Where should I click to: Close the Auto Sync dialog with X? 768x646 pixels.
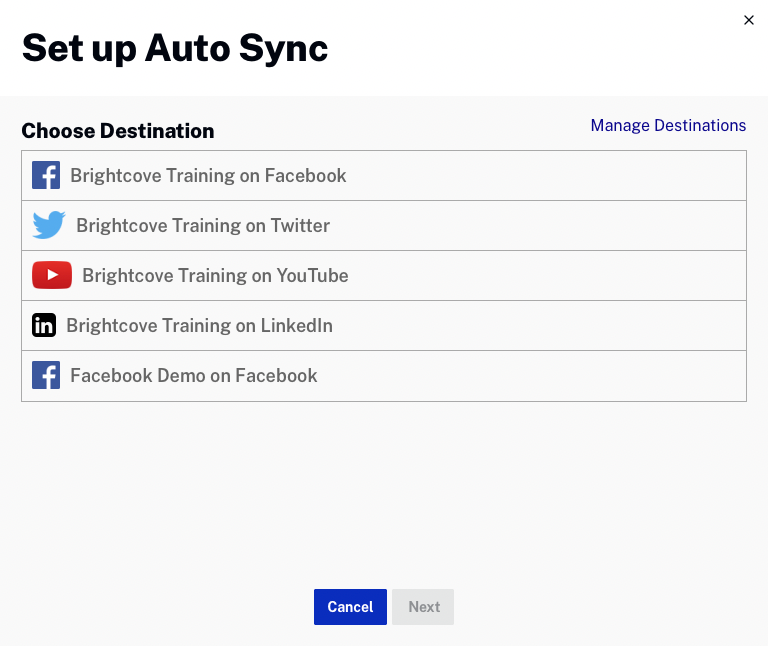pos(749,20)
